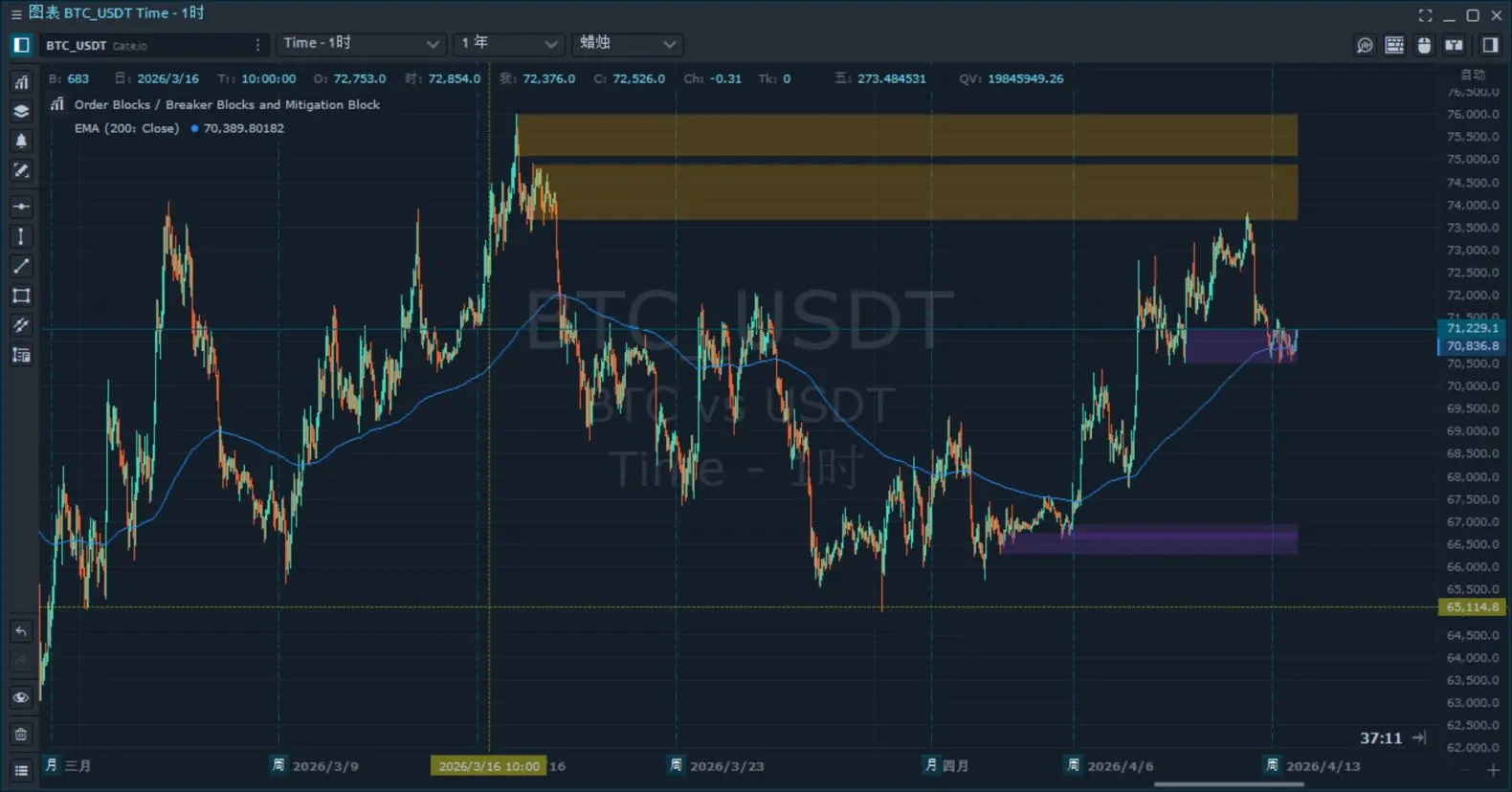1512x792 pixels.
Task: Select the diagonal trend line tool
Action: [x=21, y=266]
